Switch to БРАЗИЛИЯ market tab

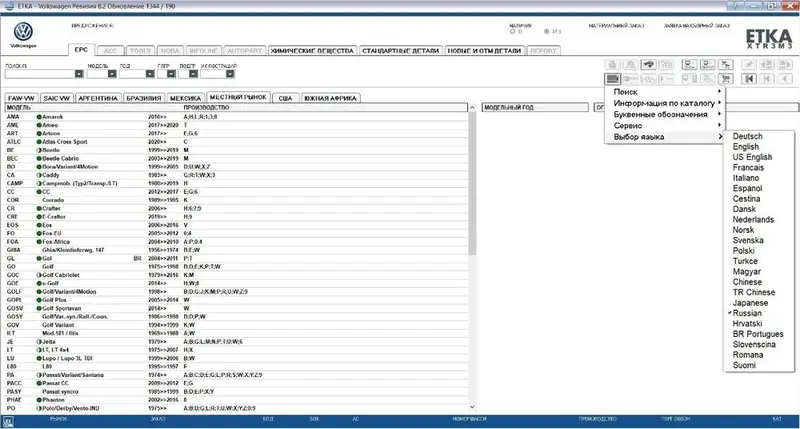pyautogui.click(x=144, y=98)
